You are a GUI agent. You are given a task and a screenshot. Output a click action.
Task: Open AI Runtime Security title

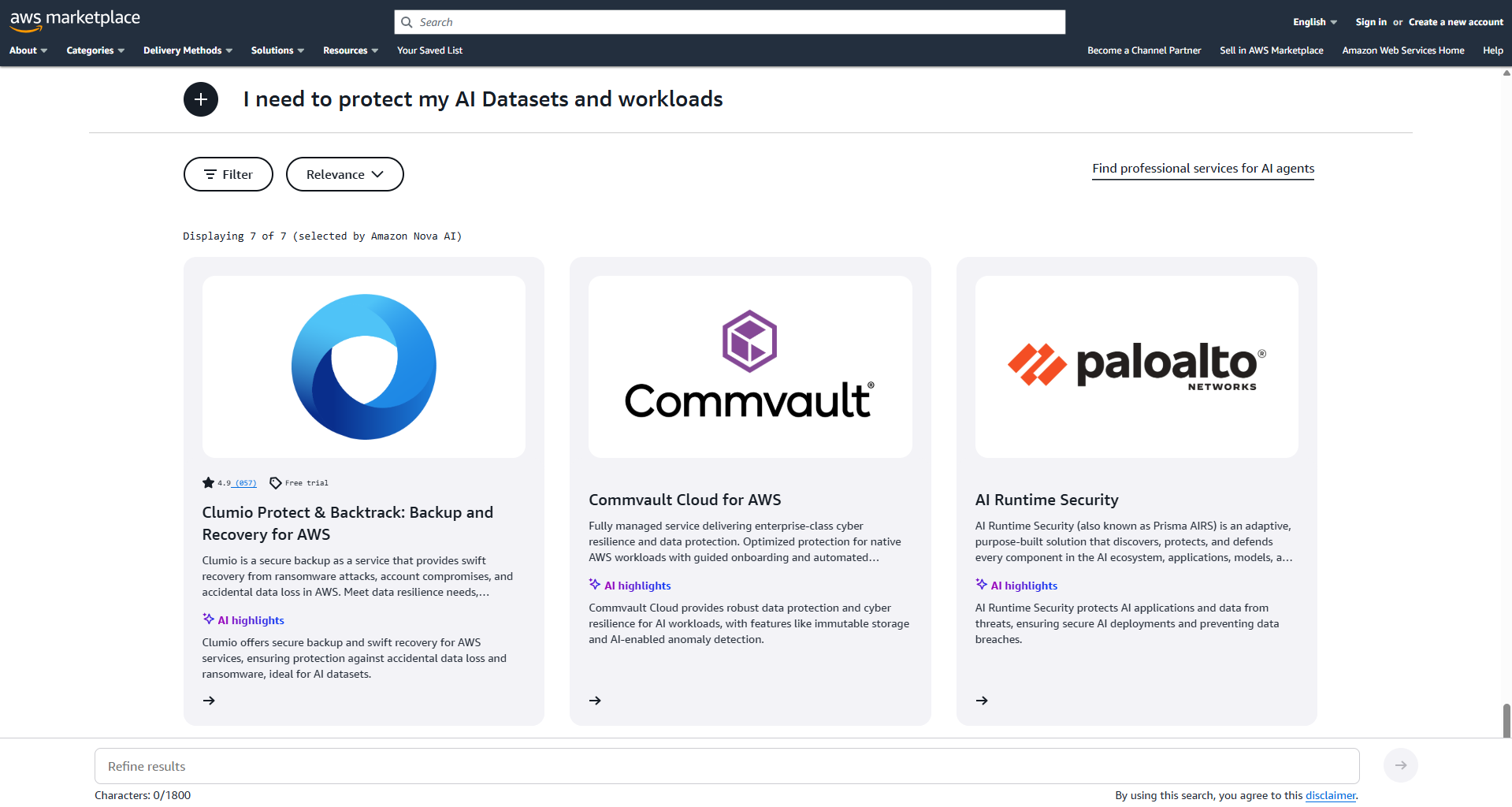tap(1046, 500)
